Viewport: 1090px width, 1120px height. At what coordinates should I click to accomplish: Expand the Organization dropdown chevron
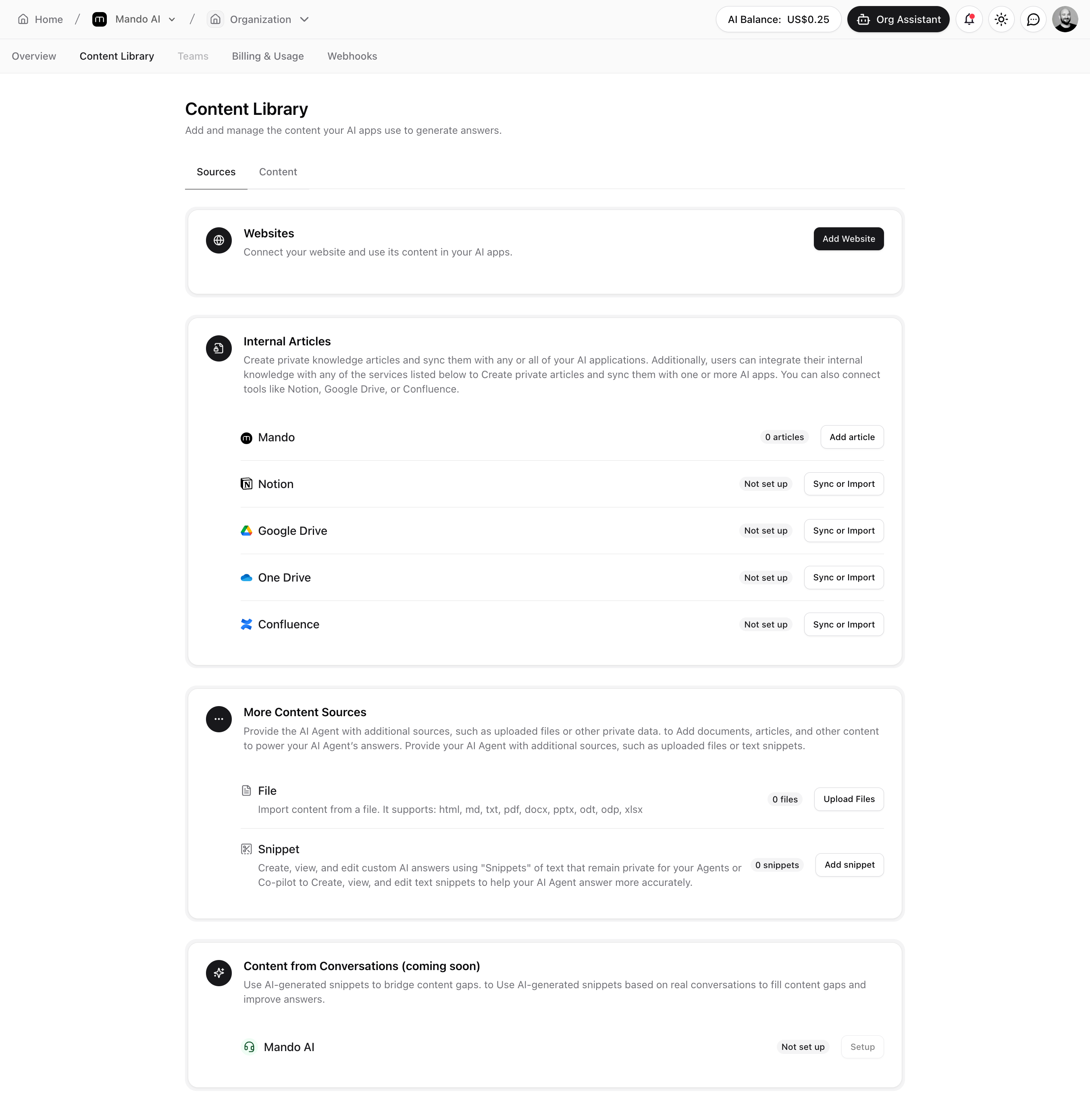pyautogui.click(x=305, y=19)
